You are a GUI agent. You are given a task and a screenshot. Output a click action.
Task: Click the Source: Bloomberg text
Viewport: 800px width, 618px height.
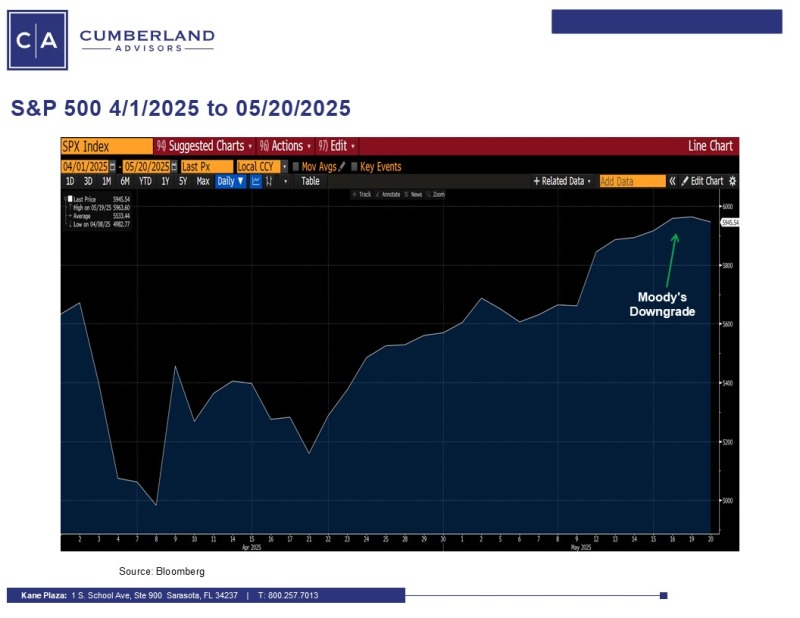162,572
